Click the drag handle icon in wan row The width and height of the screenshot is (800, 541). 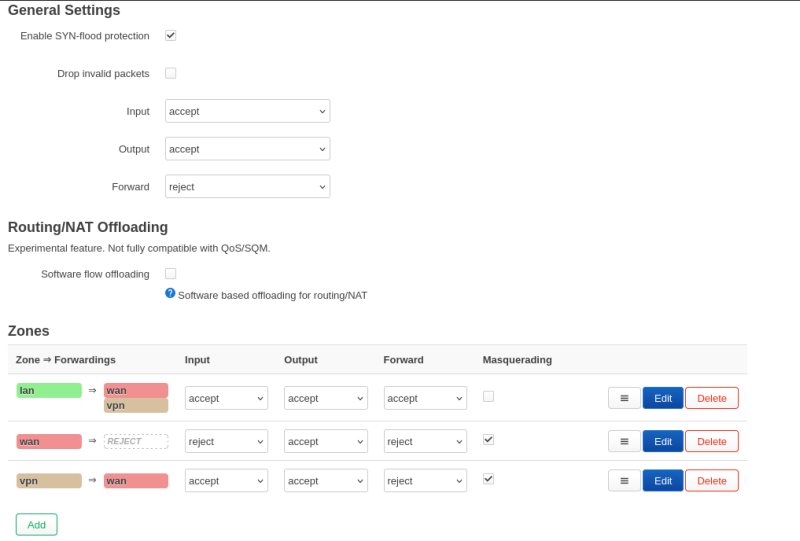[x=624, y=441]
